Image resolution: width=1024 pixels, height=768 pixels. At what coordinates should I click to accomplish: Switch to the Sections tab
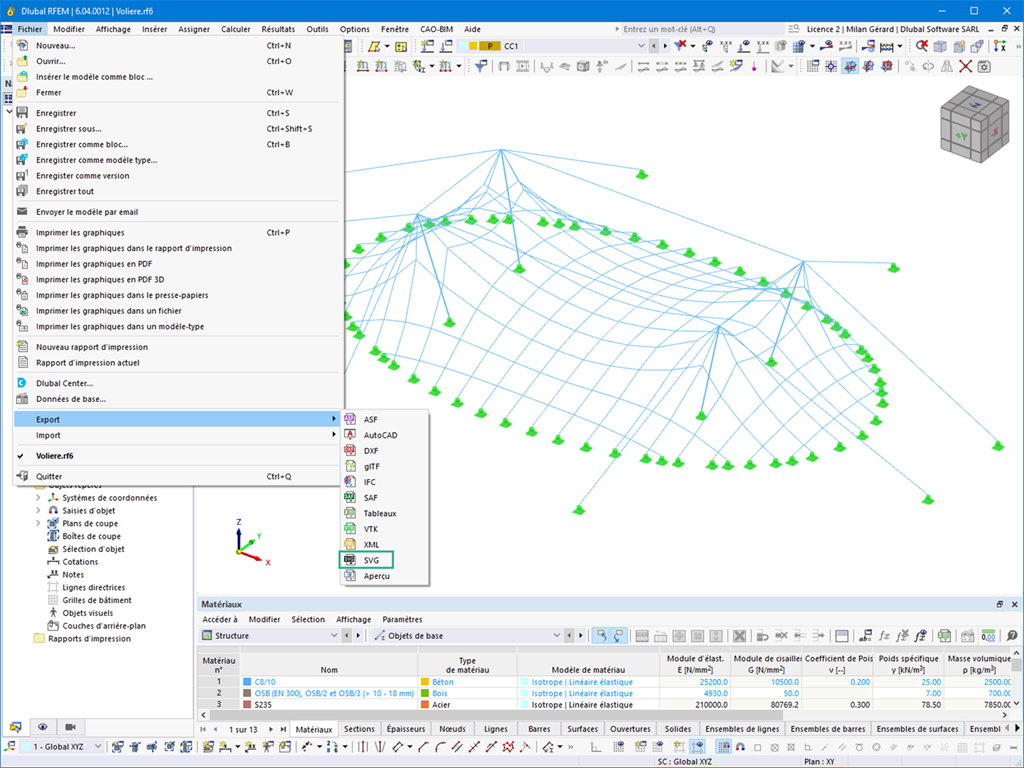coord(359,729)
